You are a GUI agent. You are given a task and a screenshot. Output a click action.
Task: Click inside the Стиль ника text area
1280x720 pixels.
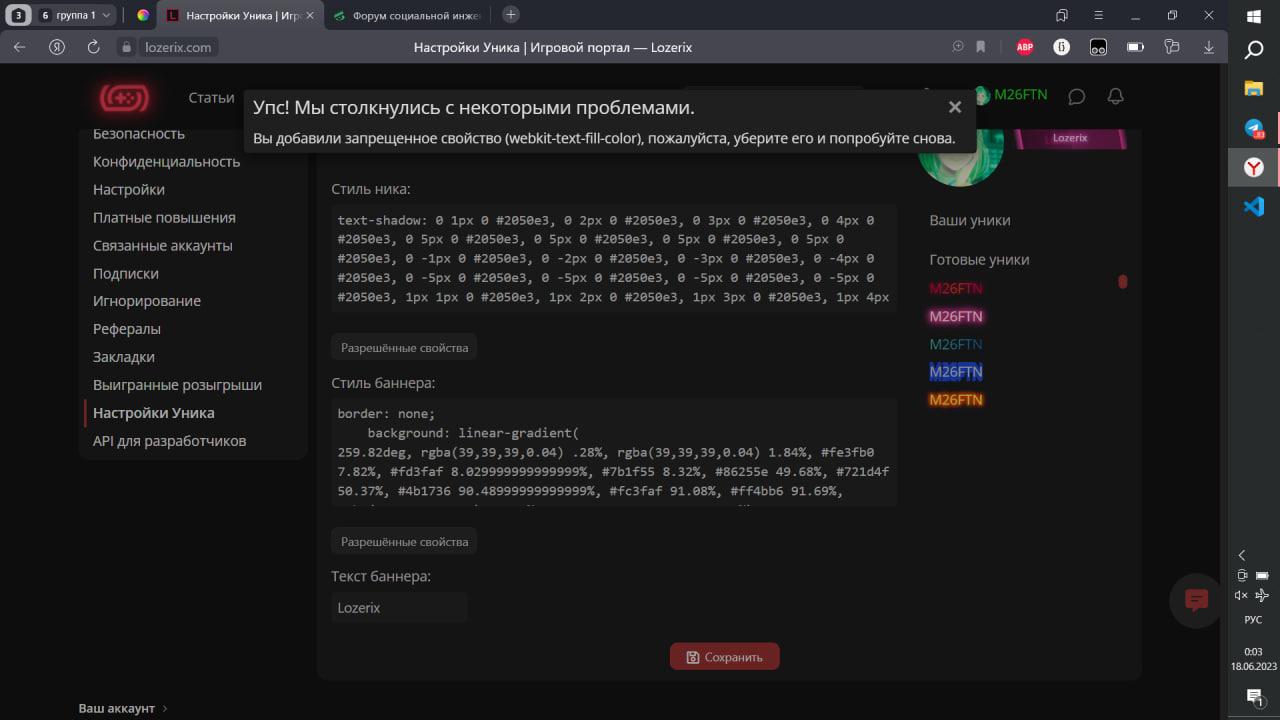point(614,258)
